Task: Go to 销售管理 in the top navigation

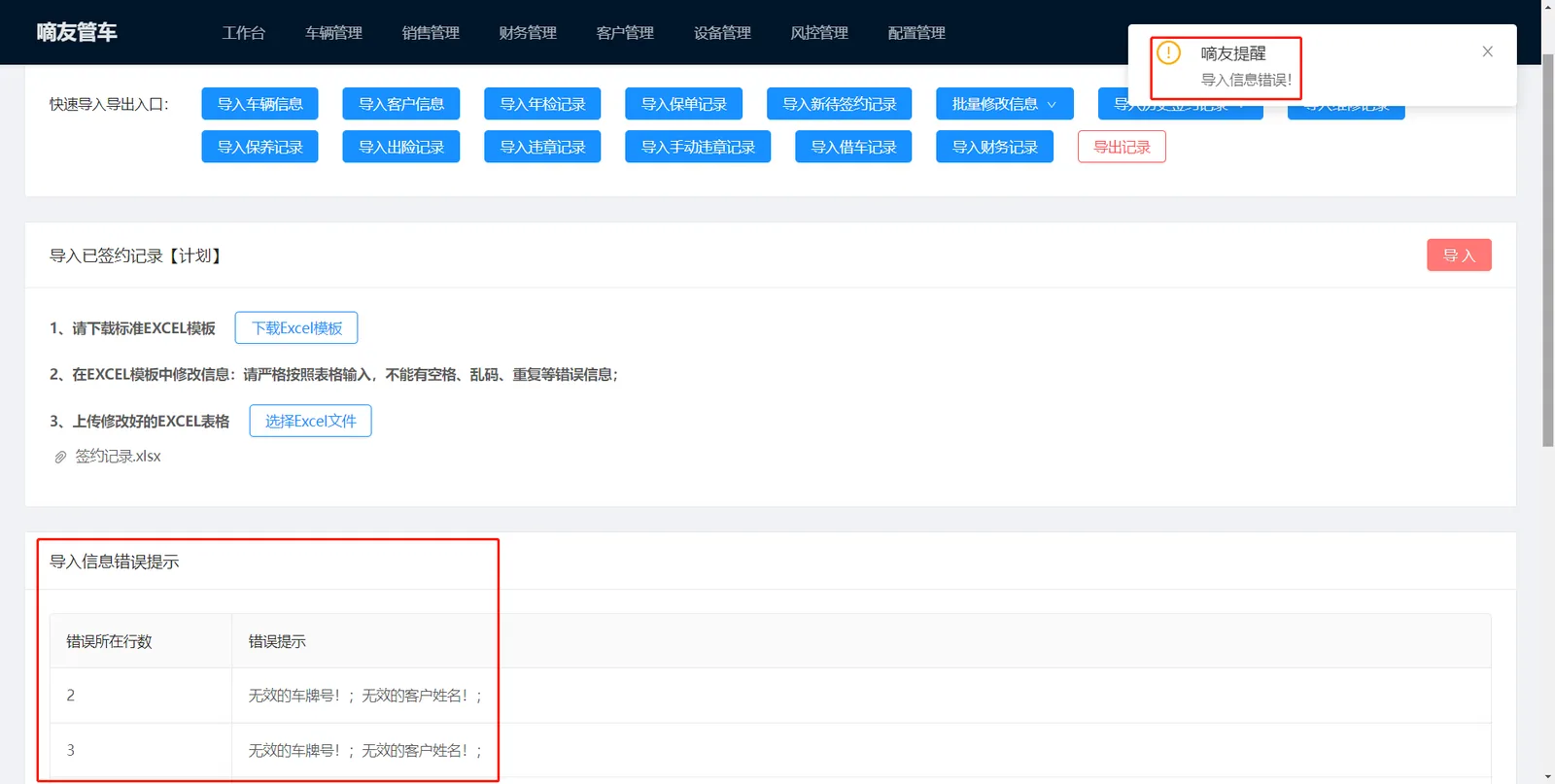Action: pos(431,33)
